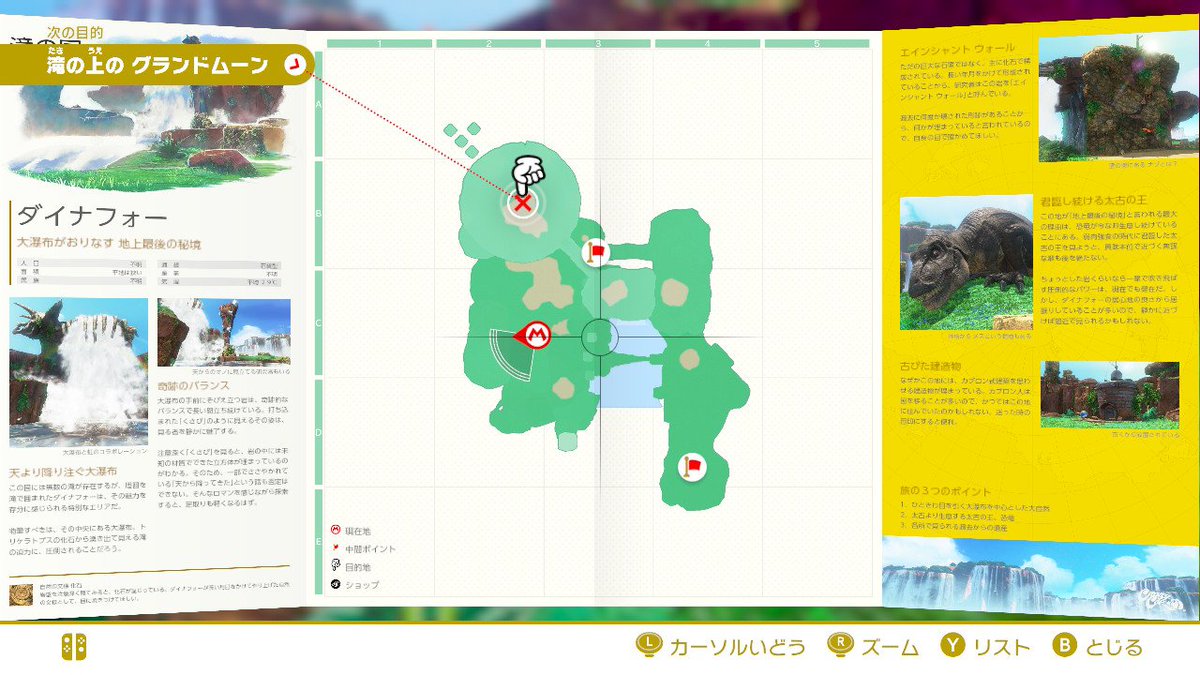Image resolution: width=1200 pixels, height=675 pixels.
Task: Click the Y button icon
Action: [x=953, y=646]
